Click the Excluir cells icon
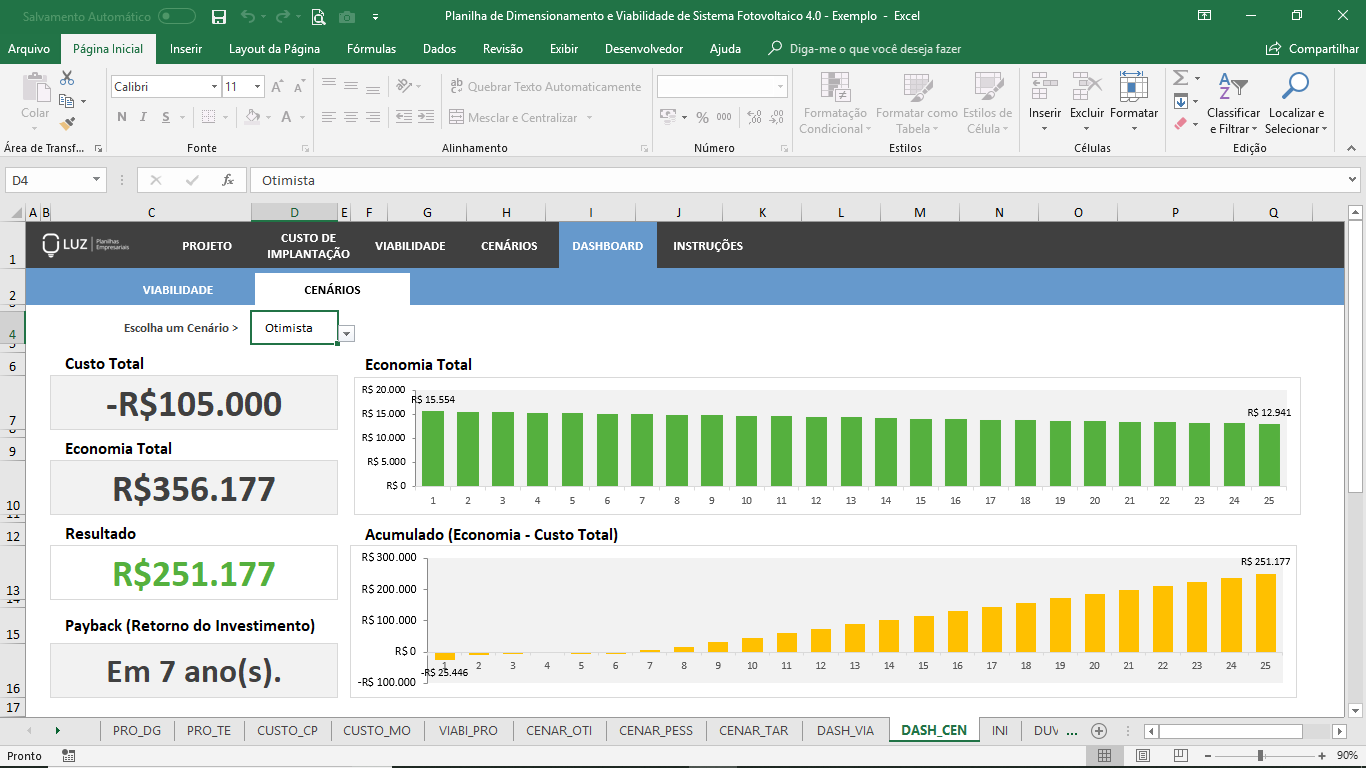This screenshot has height=768, width=1366. [1087, 87]
